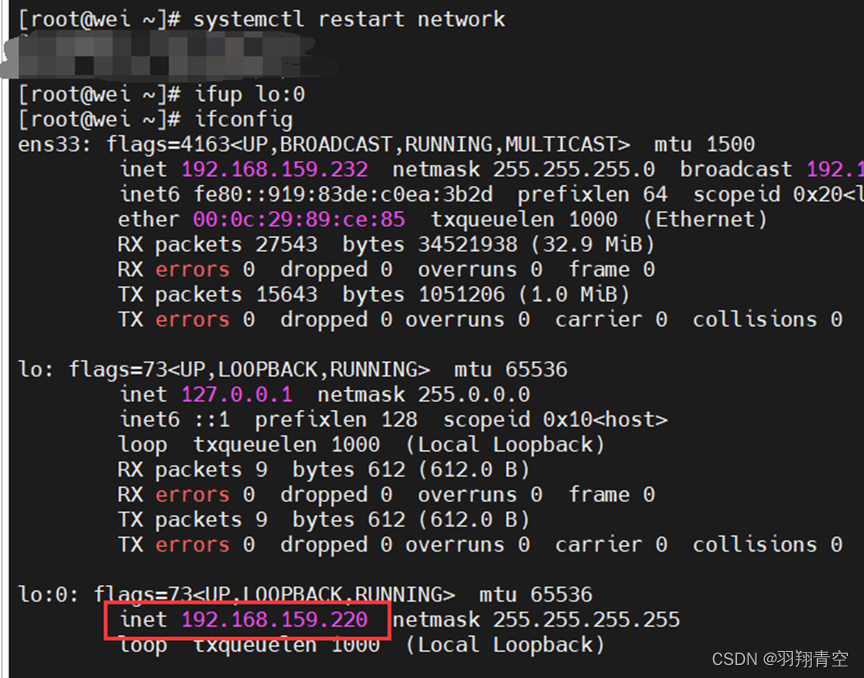Screen dimensions: 864x678
Task: Click the red-boxed IP 192.168.159.220
Action: pyautogui.click(x=274, y=621)
